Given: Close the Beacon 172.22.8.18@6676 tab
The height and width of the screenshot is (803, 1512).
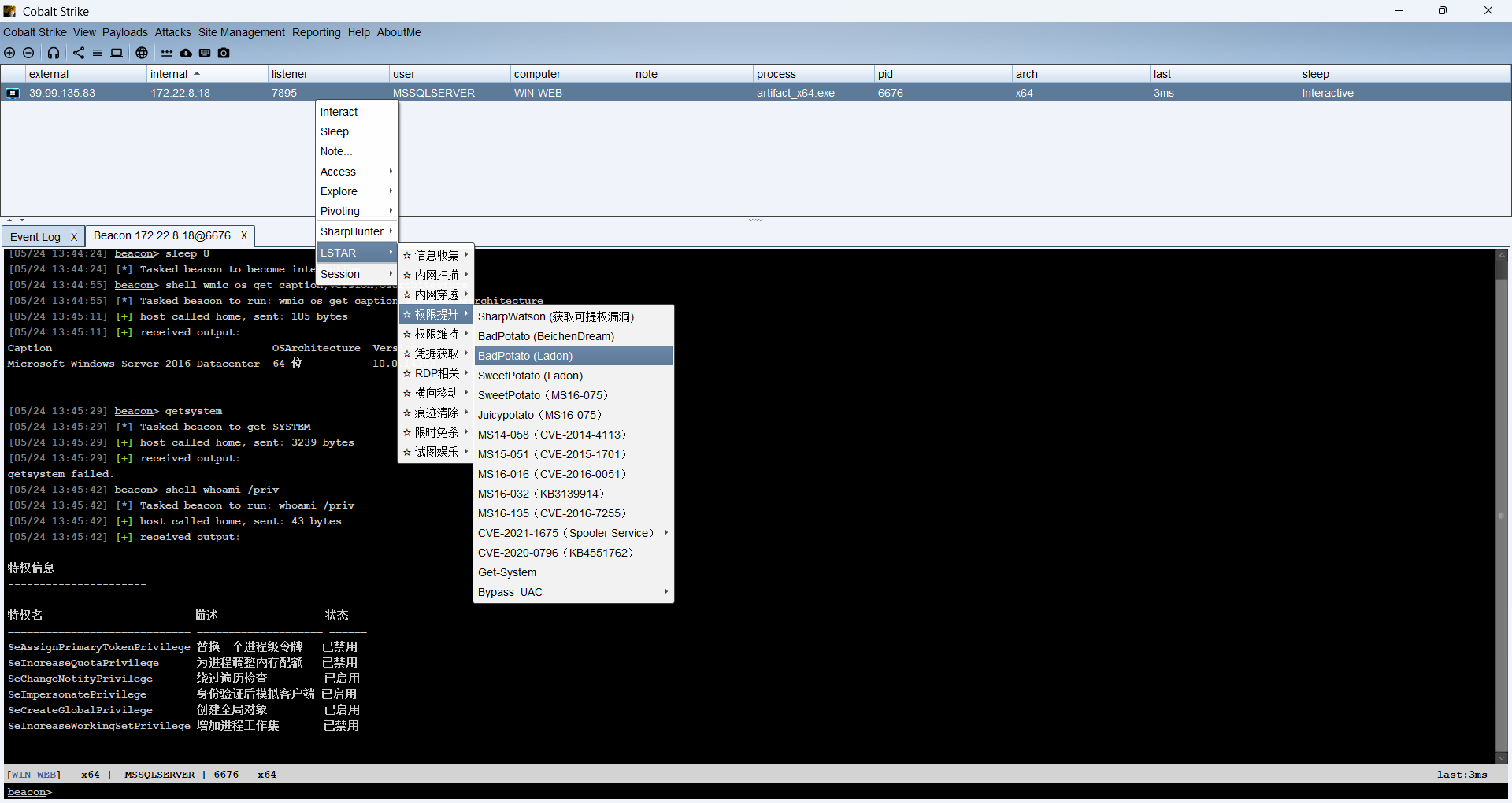Looking at the screenshot, I should [x=244, y=235].
